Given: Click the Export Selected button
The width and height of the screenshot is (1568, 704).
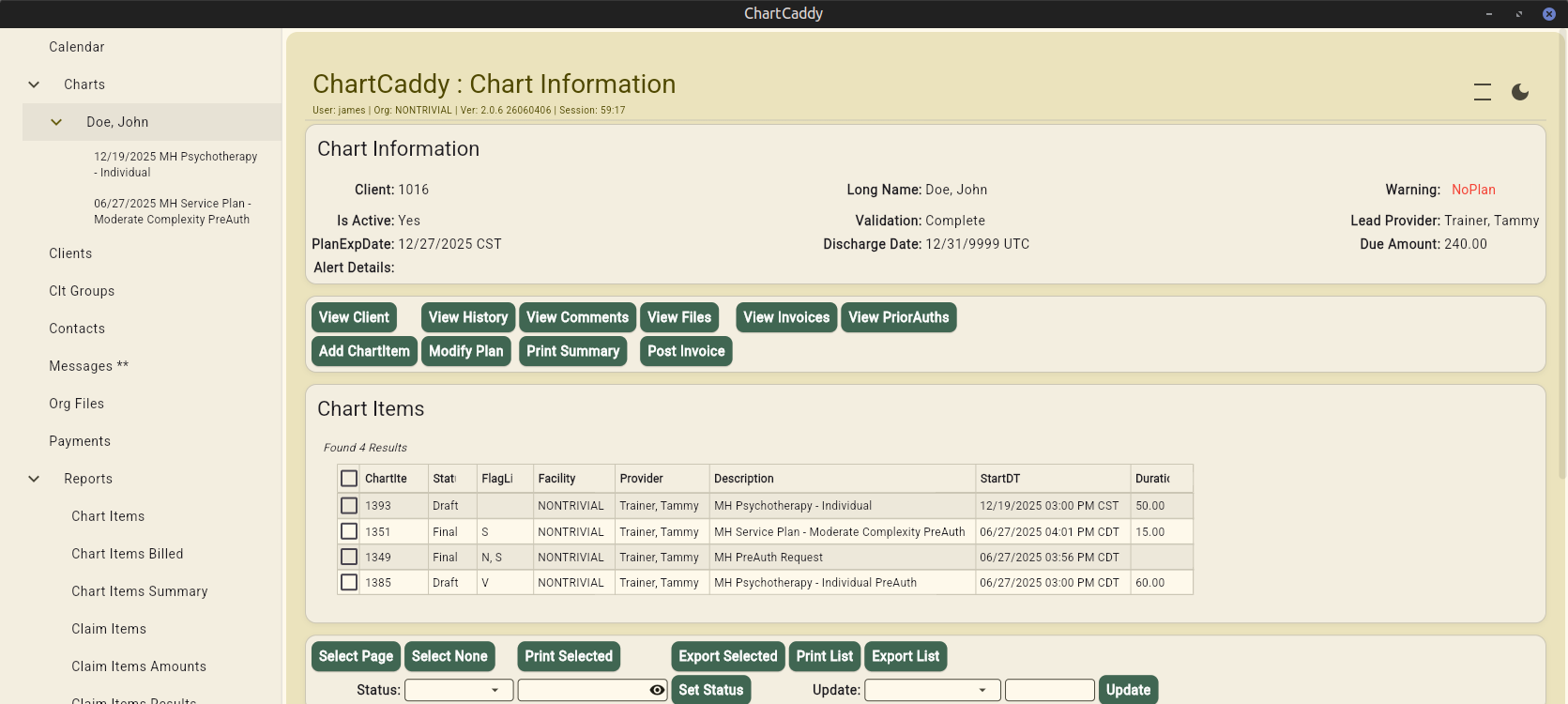Looking at the screenshot, I should tap(728, 656).
